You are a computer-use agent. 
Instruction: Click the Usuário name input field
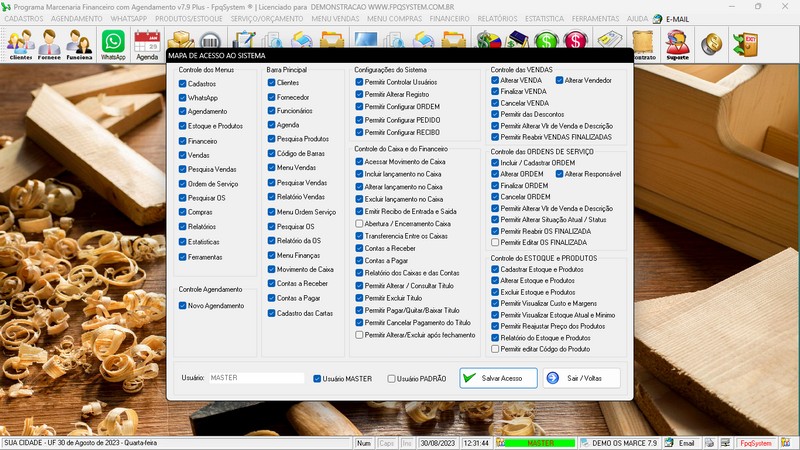click(255, 378)
